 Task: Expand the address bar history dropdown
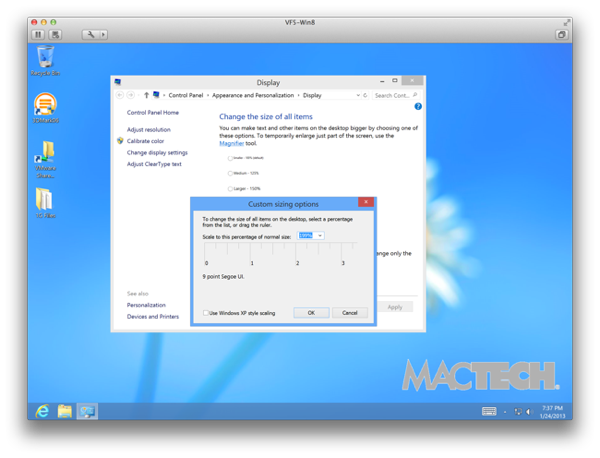tap(358, 95)
